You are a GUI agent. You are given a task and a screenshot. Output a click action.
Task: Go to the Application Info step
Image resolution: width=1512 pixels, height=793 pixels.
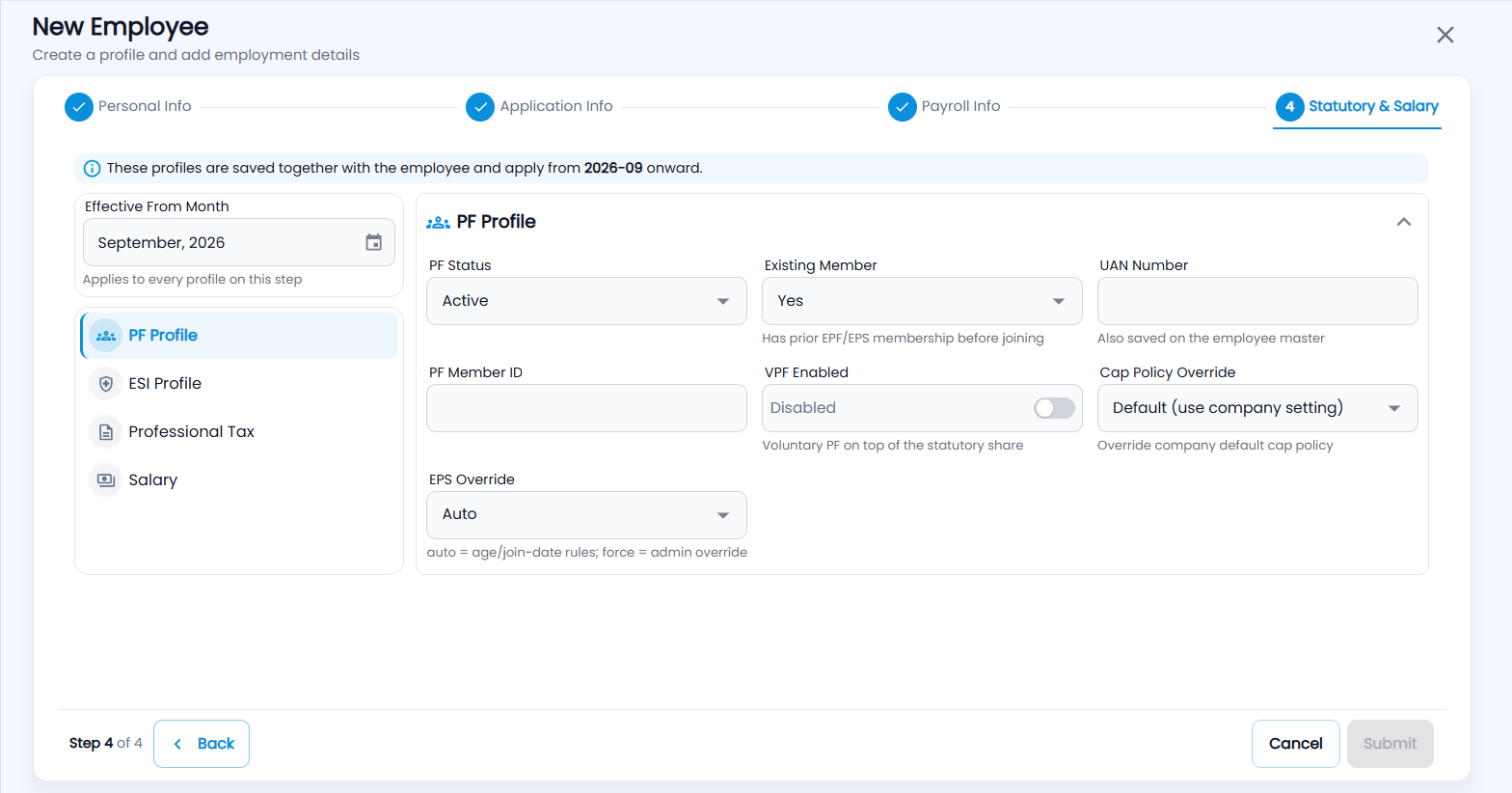539,107
